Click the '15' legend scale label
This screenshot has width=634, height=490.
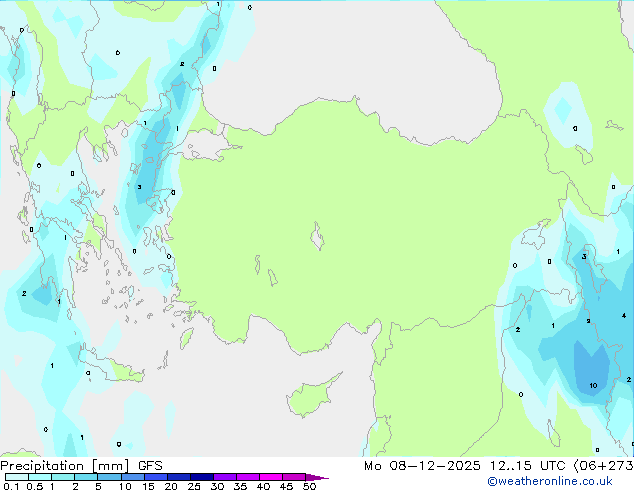pyautogui.click(x=148, y=486)
